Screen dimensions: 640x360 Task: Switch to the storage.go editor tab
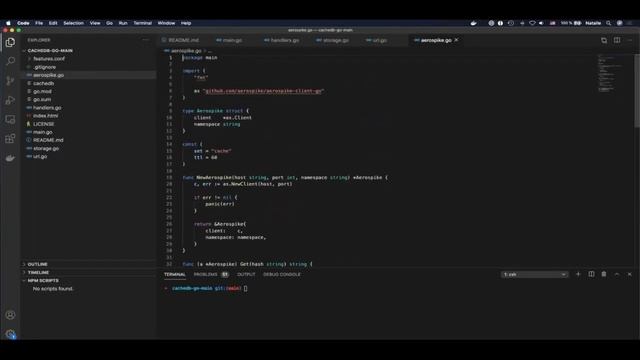click(336, 40)
